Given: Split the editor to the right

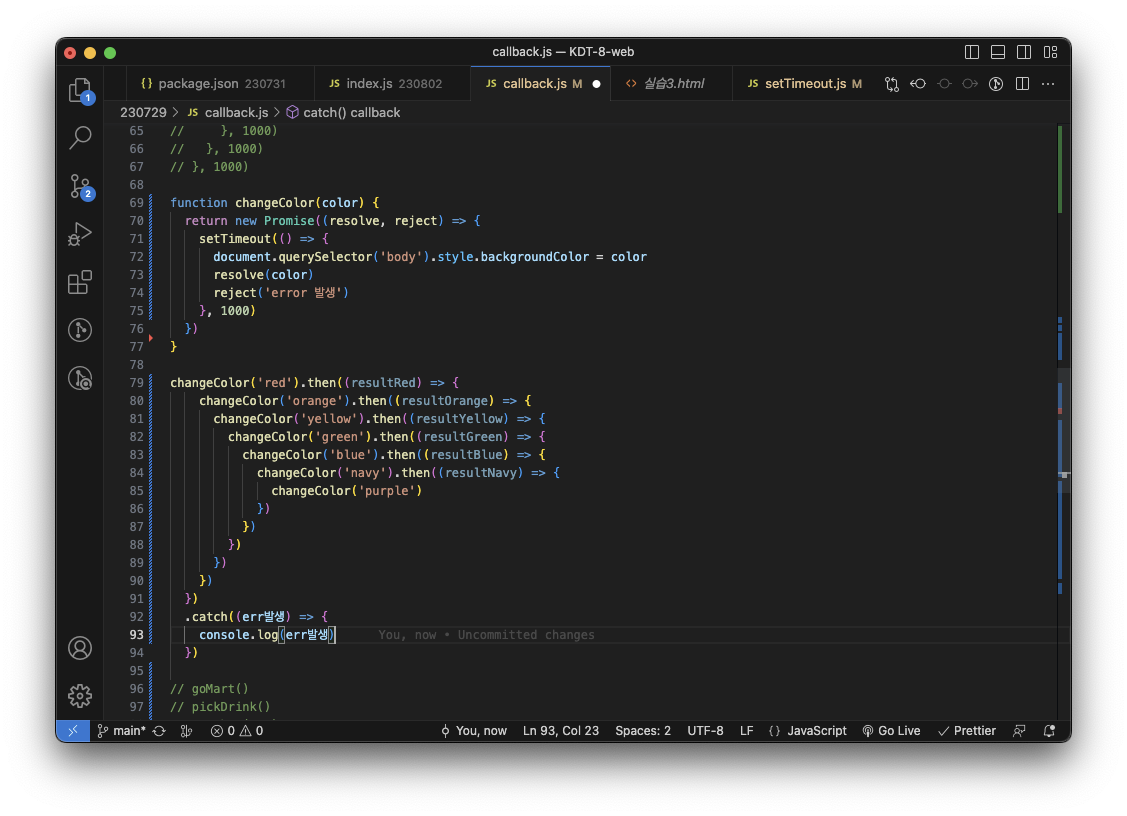Looking at the screenshot, I should (1022, 84).
